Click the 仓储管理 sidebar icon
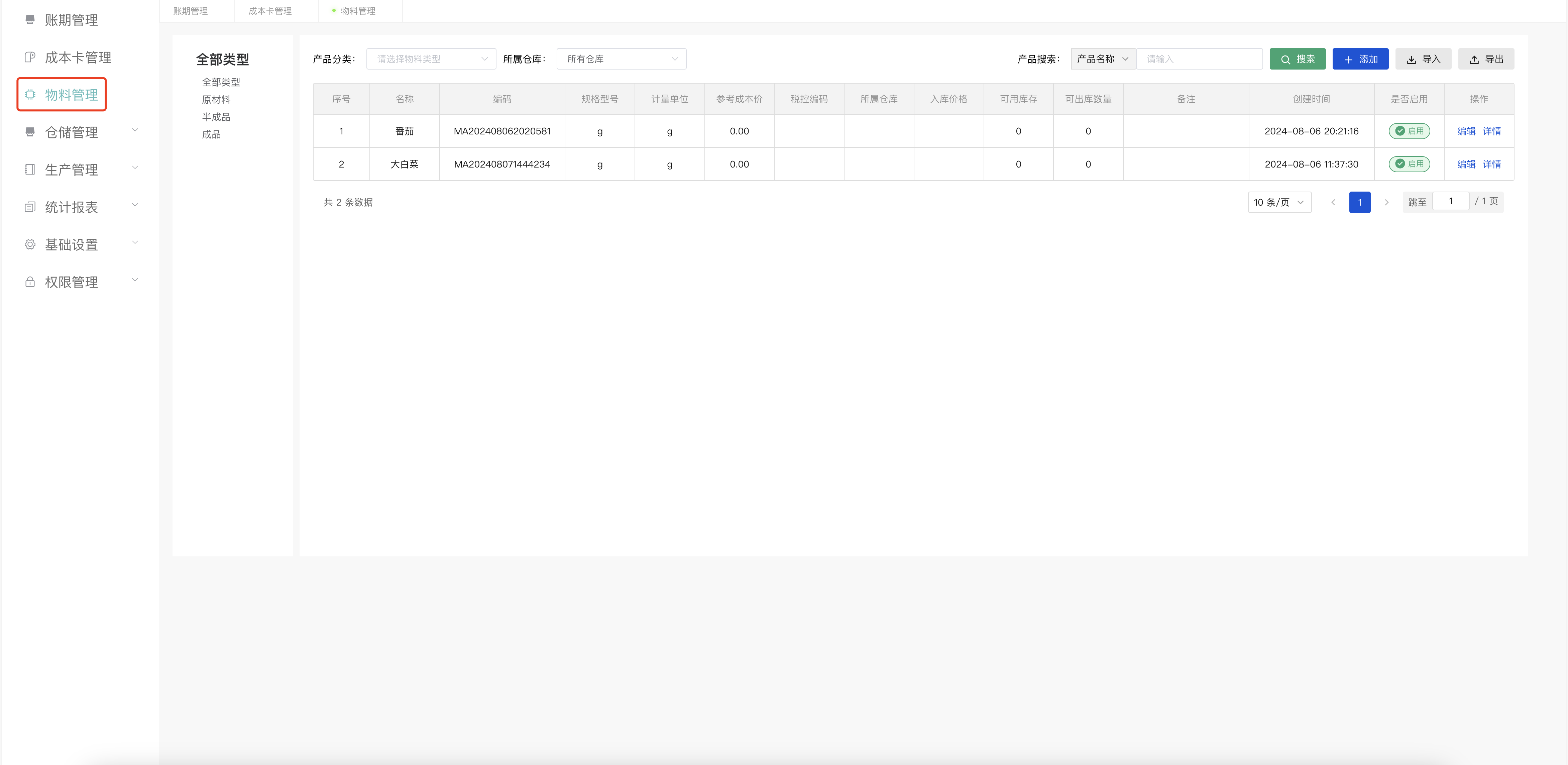The height and width of the screenshot is (765, 1568). click(x=30, y=132)
